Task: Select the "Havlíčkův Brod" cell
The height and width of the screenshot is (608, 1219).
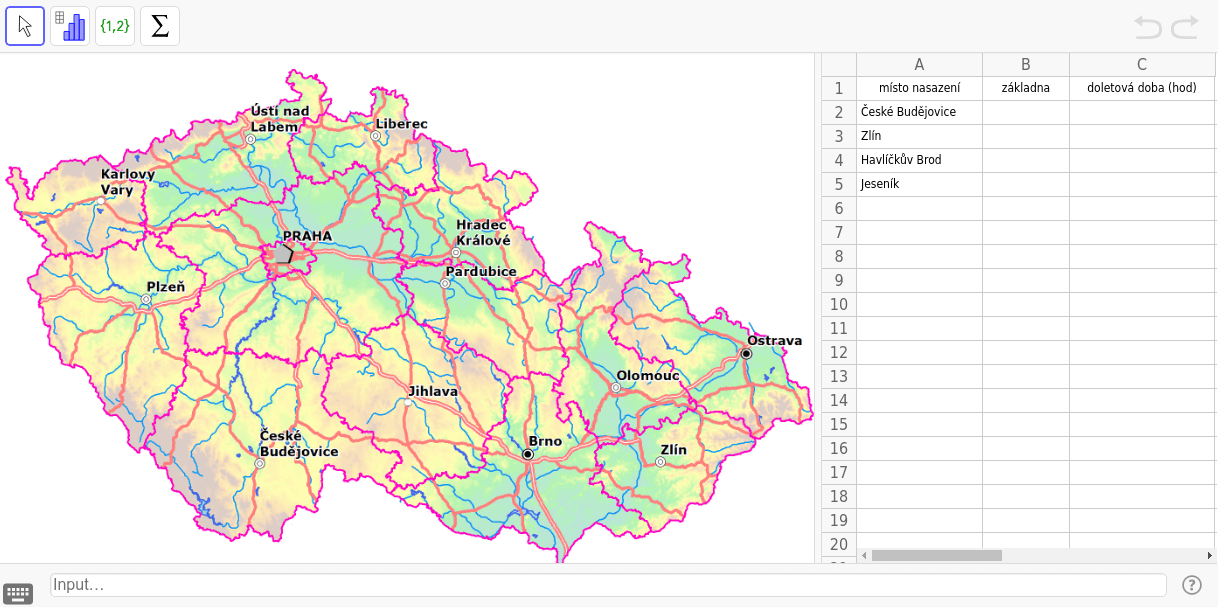Action: click(919, 160)
